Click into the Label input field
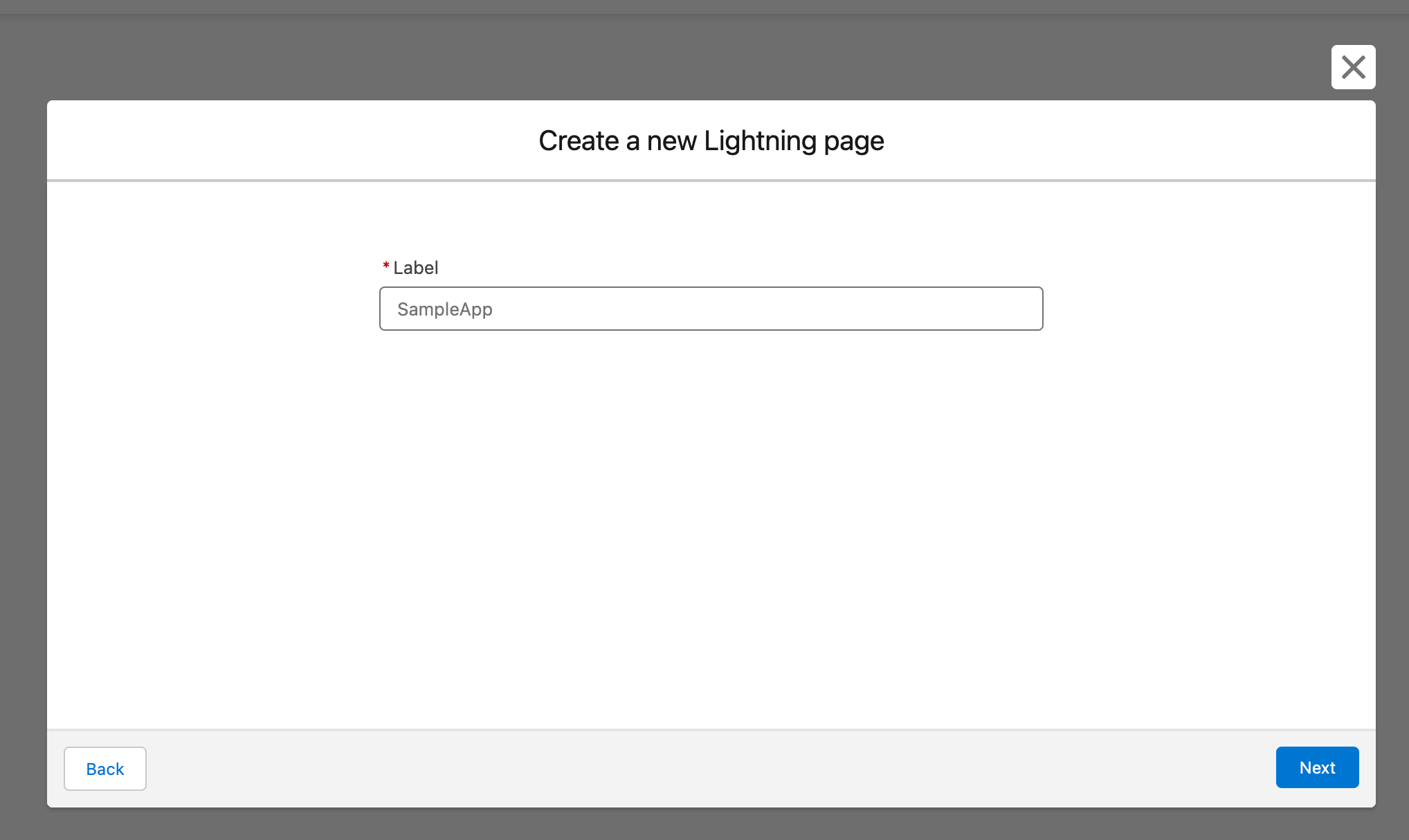 point(711,309)
